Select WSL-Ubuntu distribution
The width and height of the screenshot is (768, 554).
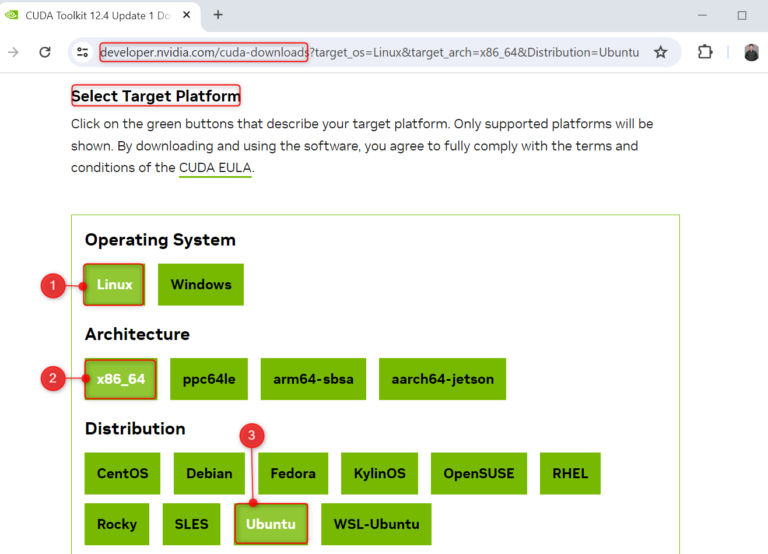pos(376,524)
